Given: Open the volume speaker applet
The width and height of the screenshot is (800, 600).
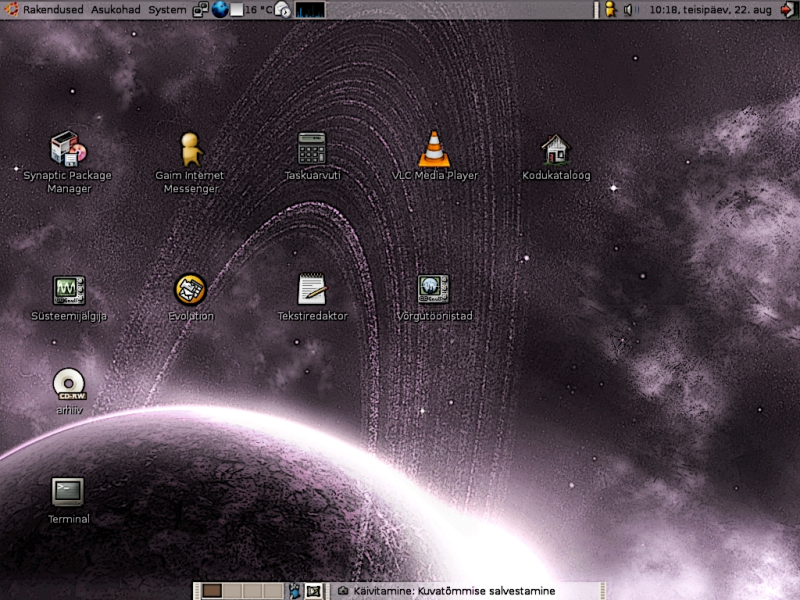Looking at the screenshot, I should click(630, 10).
